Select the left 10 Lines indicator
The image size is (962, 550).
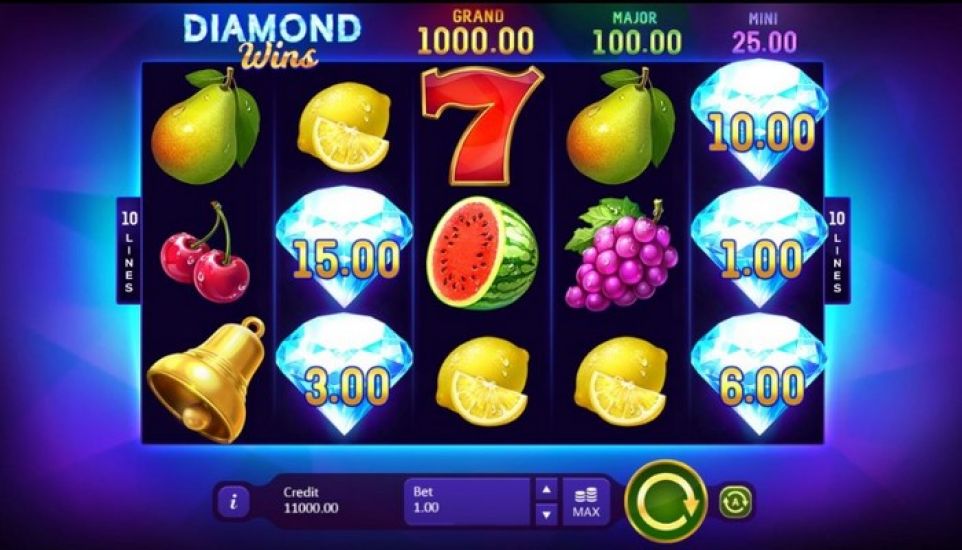point(129,251)
